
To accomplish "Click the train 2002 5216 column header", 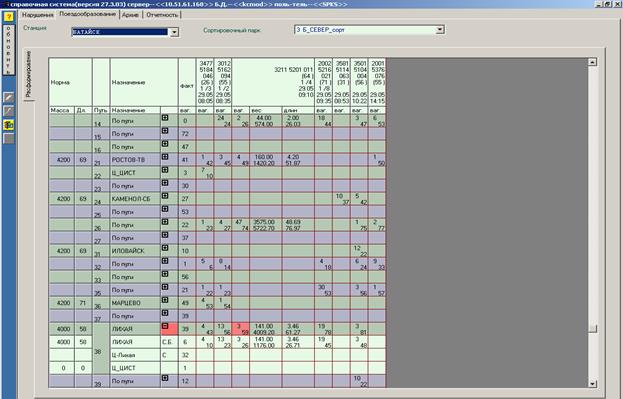I will tap(323, 82).
